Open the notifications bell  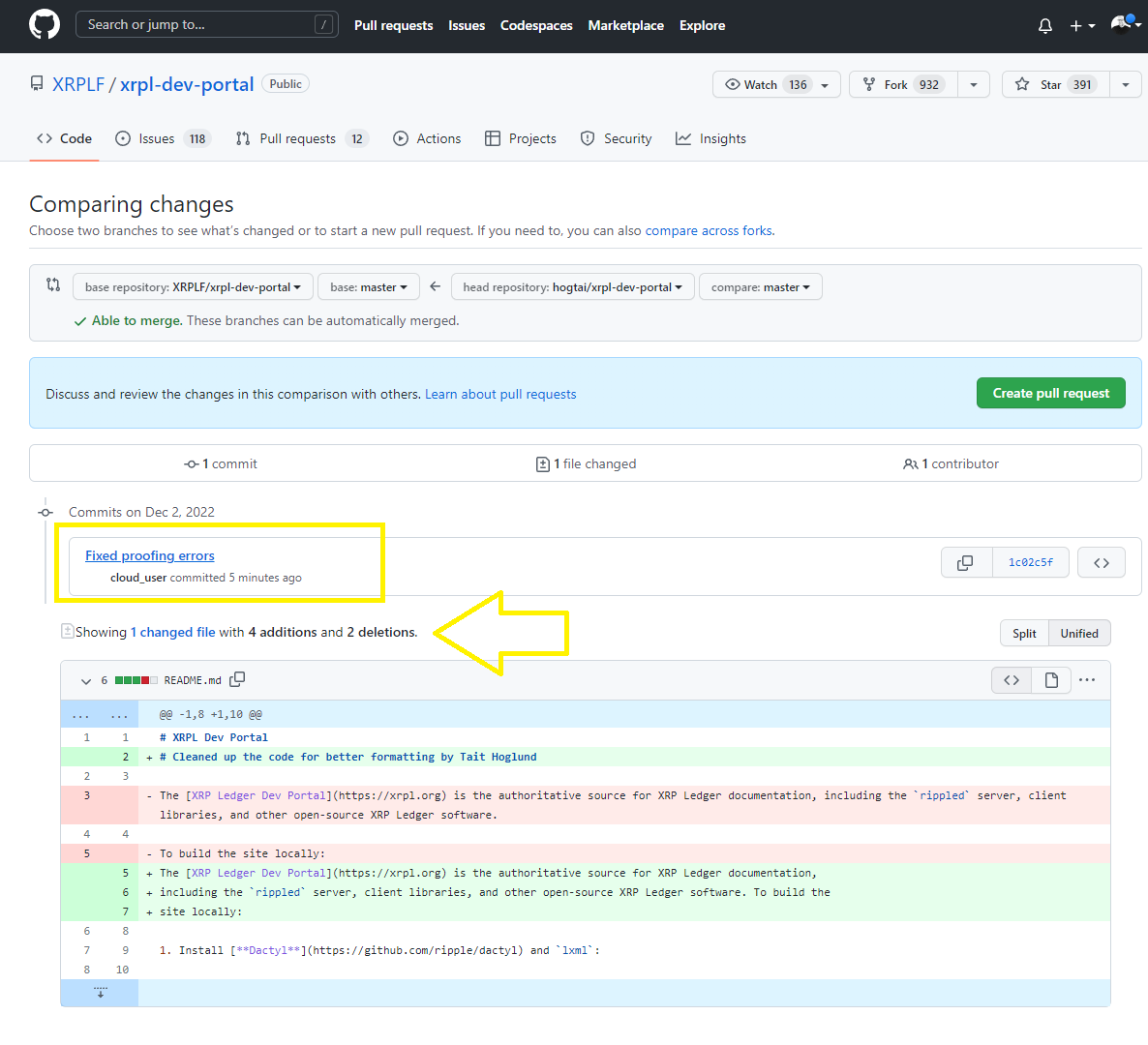[1044, 25]
